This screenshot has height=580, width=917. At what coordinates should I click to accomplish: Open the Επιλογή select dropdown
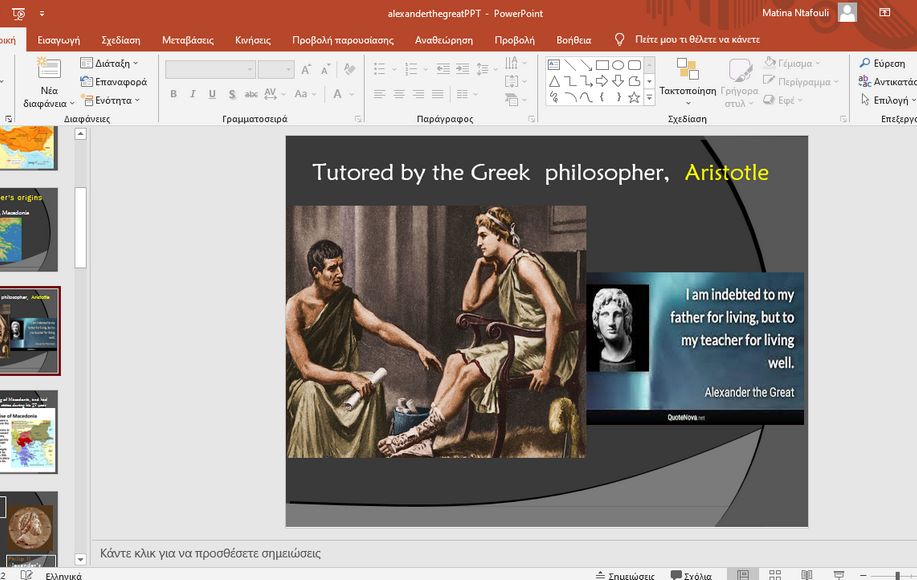[888, 101]
